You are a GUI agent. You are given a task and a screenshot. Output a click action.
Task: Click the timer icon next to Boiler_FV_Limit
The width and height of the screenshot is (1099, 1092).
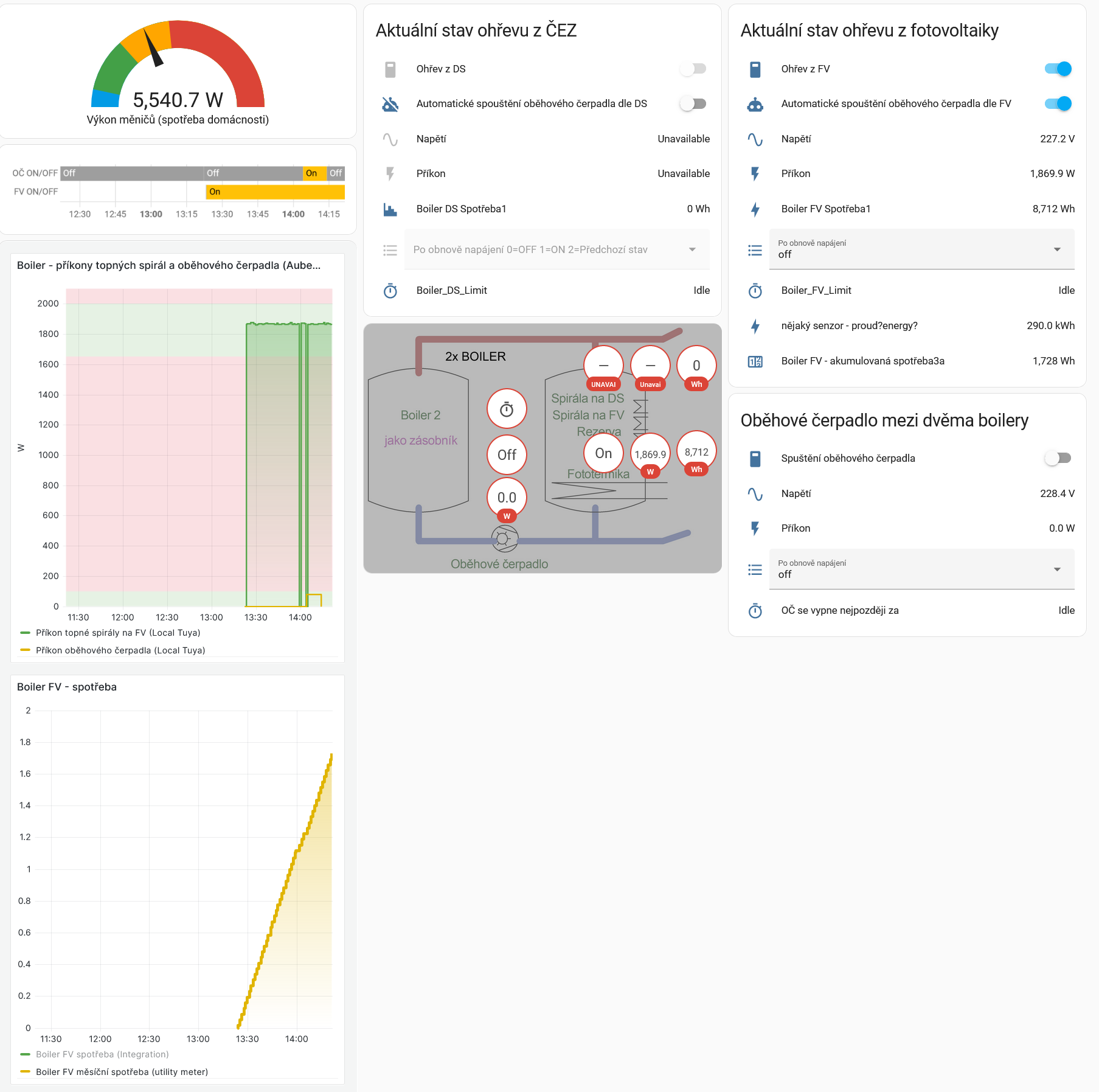click(755, 291)
